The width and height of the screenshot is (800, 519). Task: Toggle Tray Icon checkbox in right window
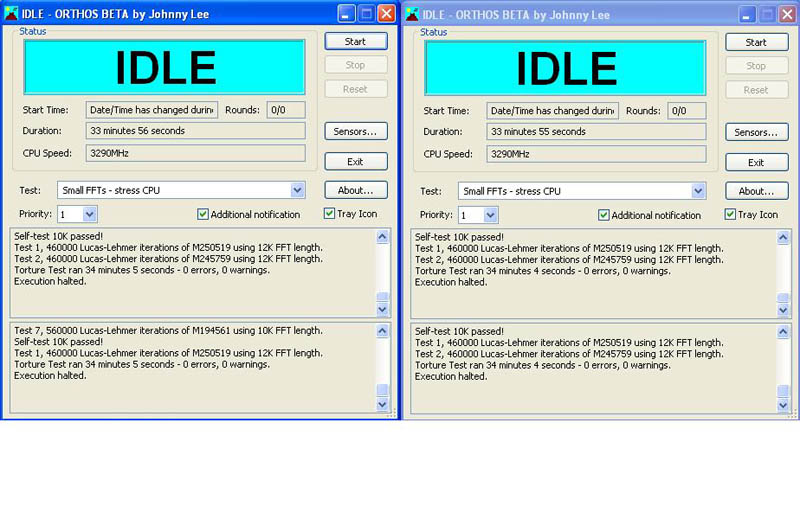(x=731, y=214)
